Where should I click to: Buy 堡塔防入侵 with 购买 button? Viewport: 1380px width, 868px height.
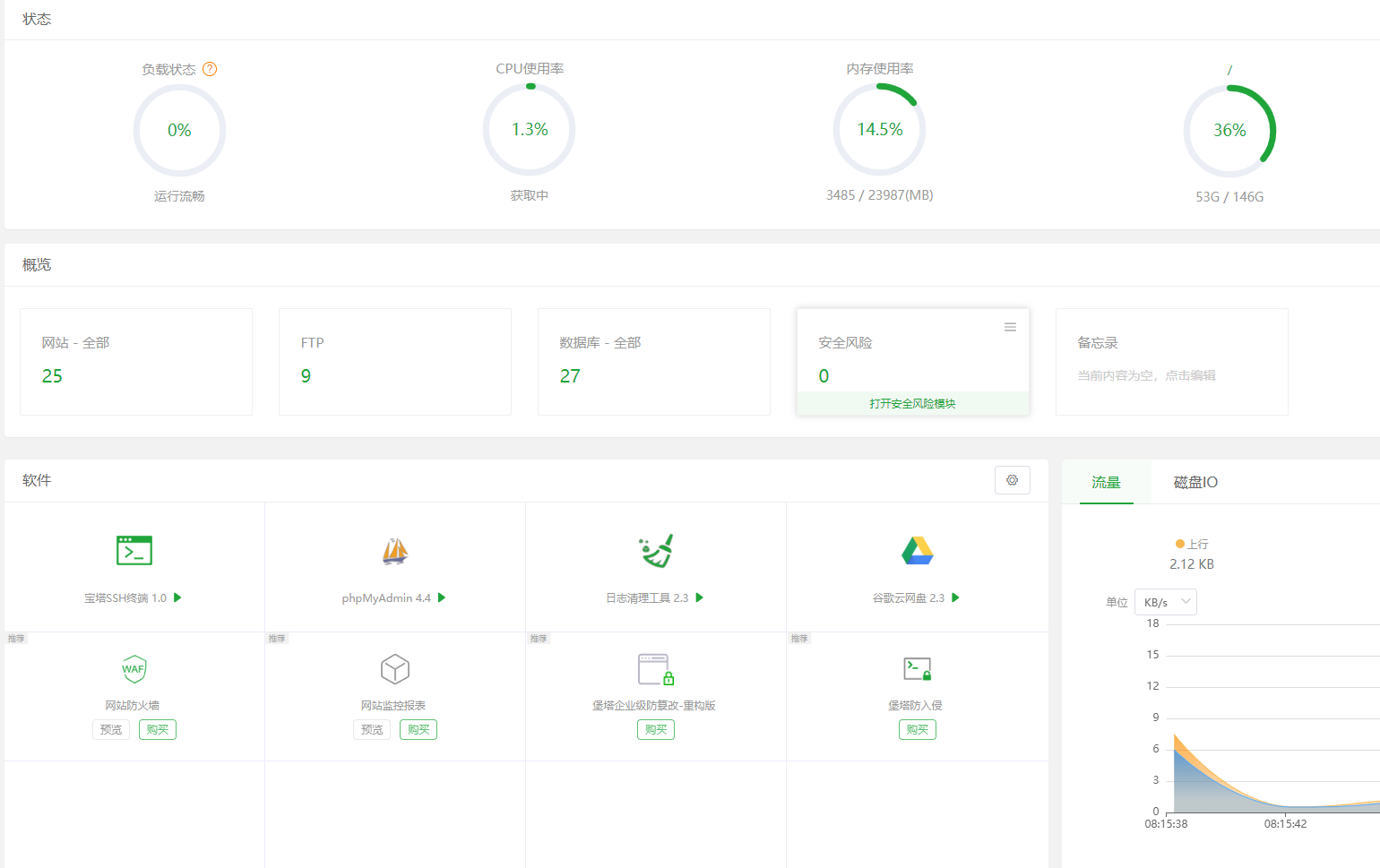[918, 729]
